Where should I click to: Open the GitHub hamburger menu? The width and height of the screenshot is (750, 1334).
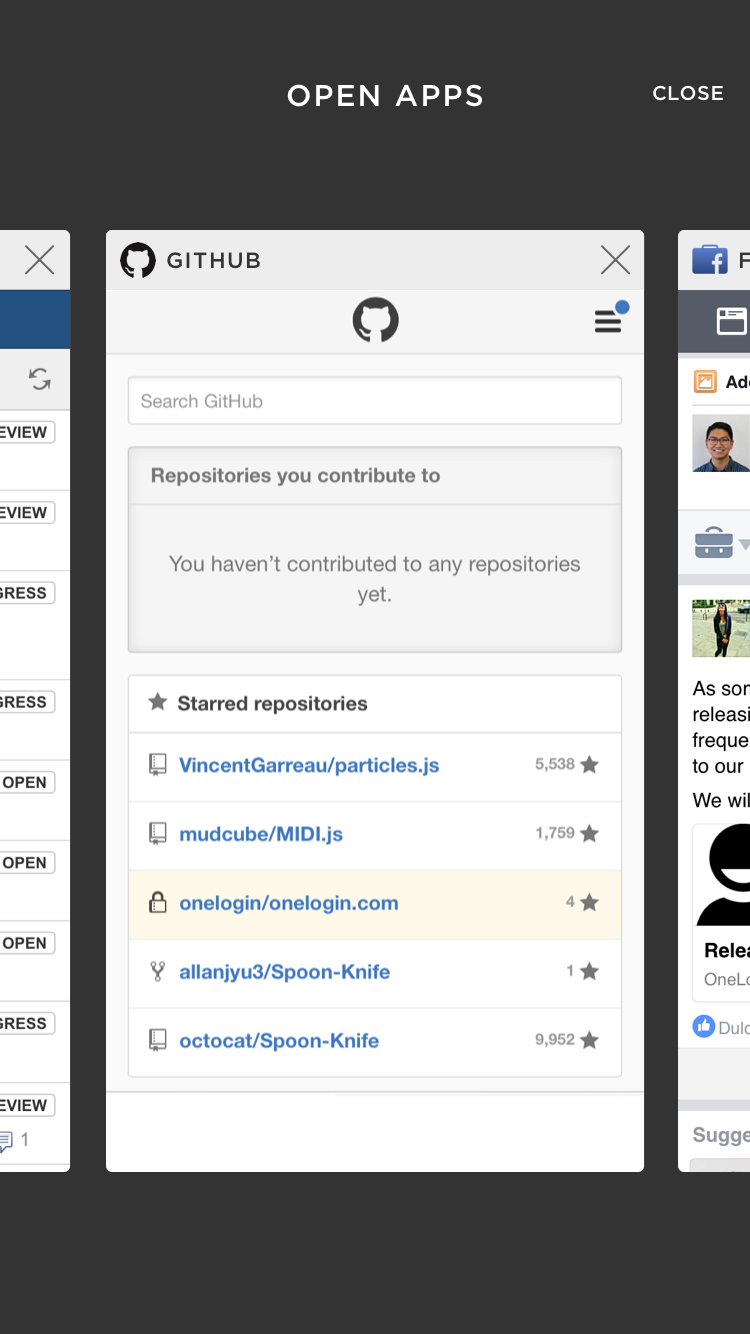[609, 319]
